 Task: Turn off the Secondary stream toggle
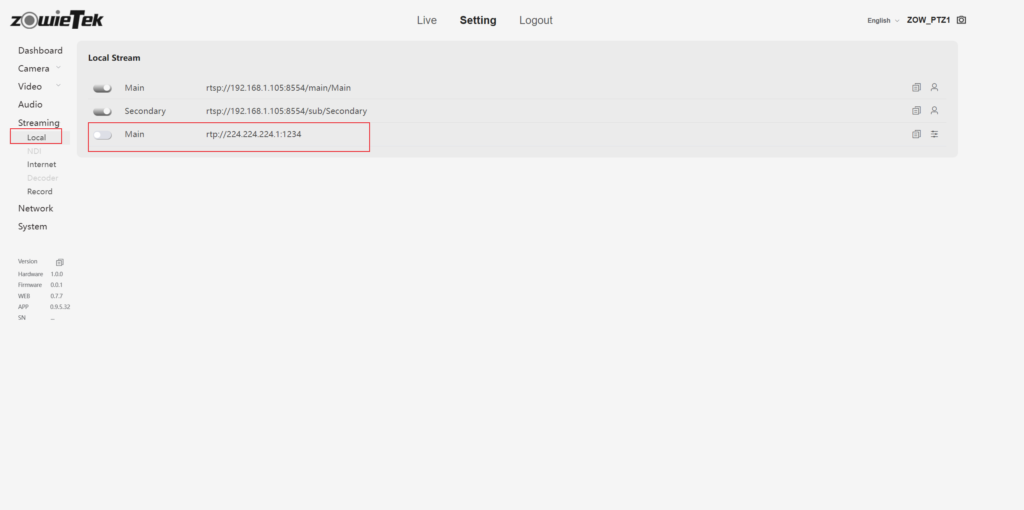[102, 111]
